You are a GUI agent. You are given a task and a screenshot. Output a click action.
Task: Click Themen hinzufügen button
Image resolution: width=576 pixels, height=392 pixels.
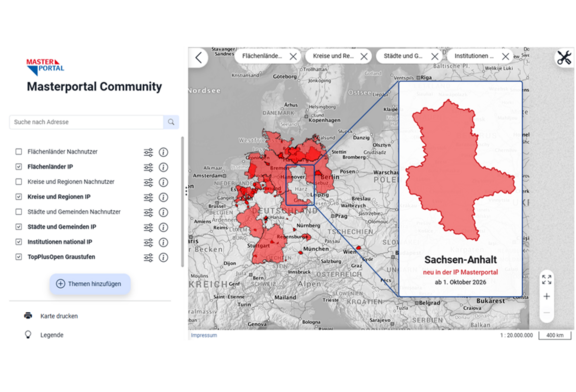[x=90, y=284]
